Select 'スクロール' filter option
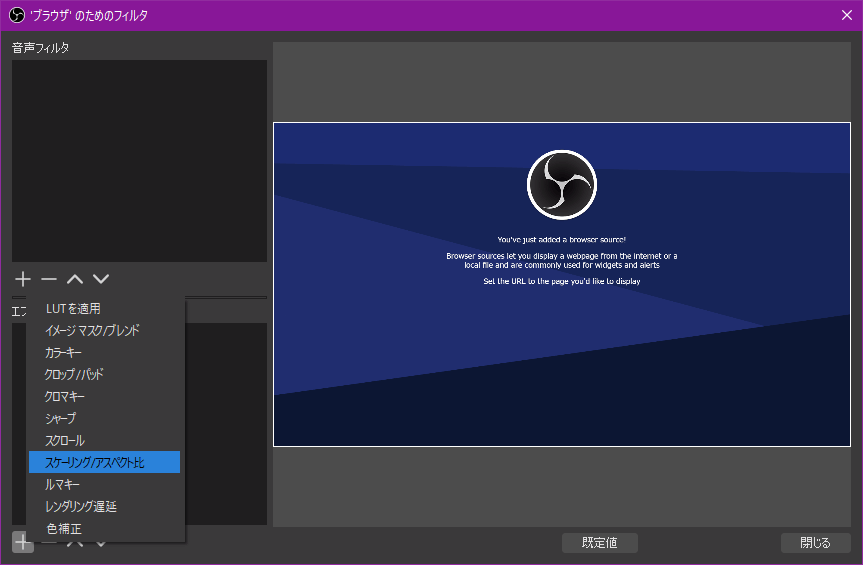This screenshot has width=863, height=565. (x=105, y=441)
